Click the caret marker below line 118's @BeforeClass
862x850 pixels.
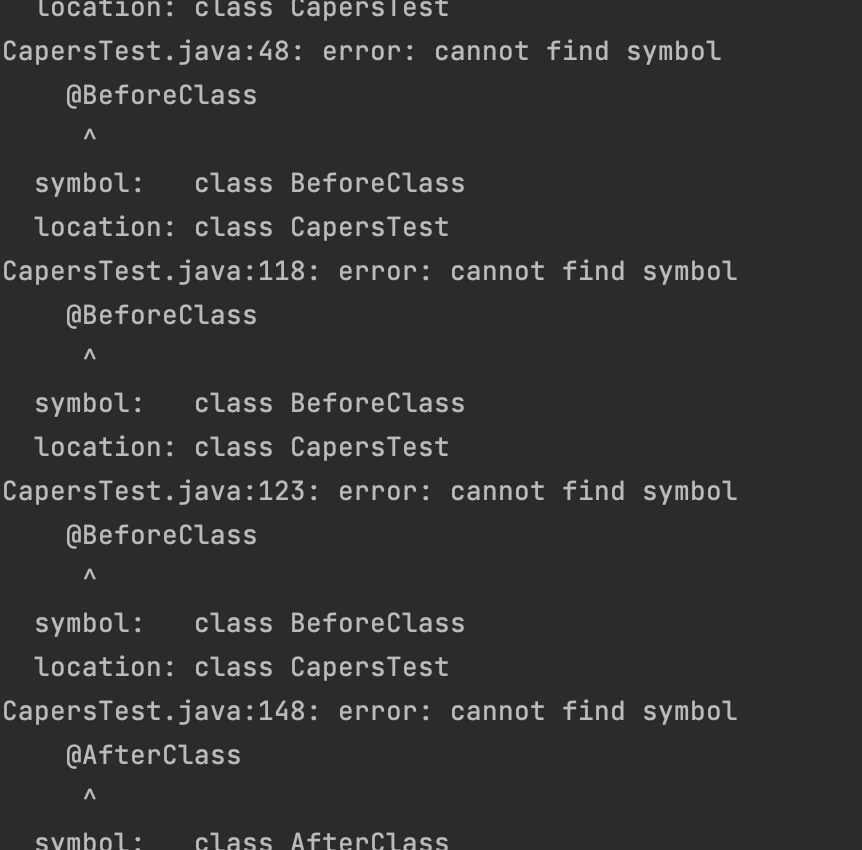pyautogui.click(x=90, y=357)
